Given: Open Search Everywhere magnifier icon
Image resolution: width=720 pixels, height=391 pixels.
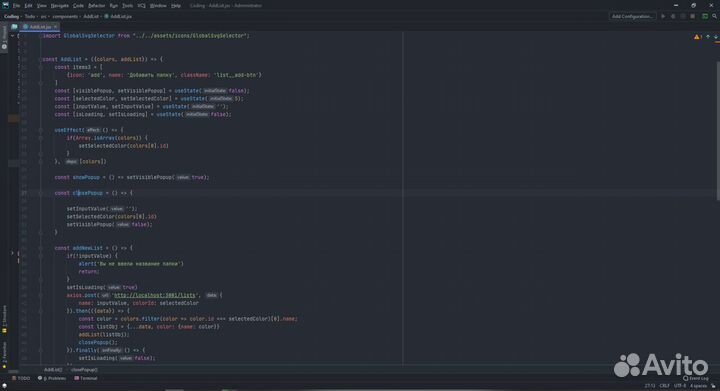Looking at the screenshot, I should click(x=714, y=16).
